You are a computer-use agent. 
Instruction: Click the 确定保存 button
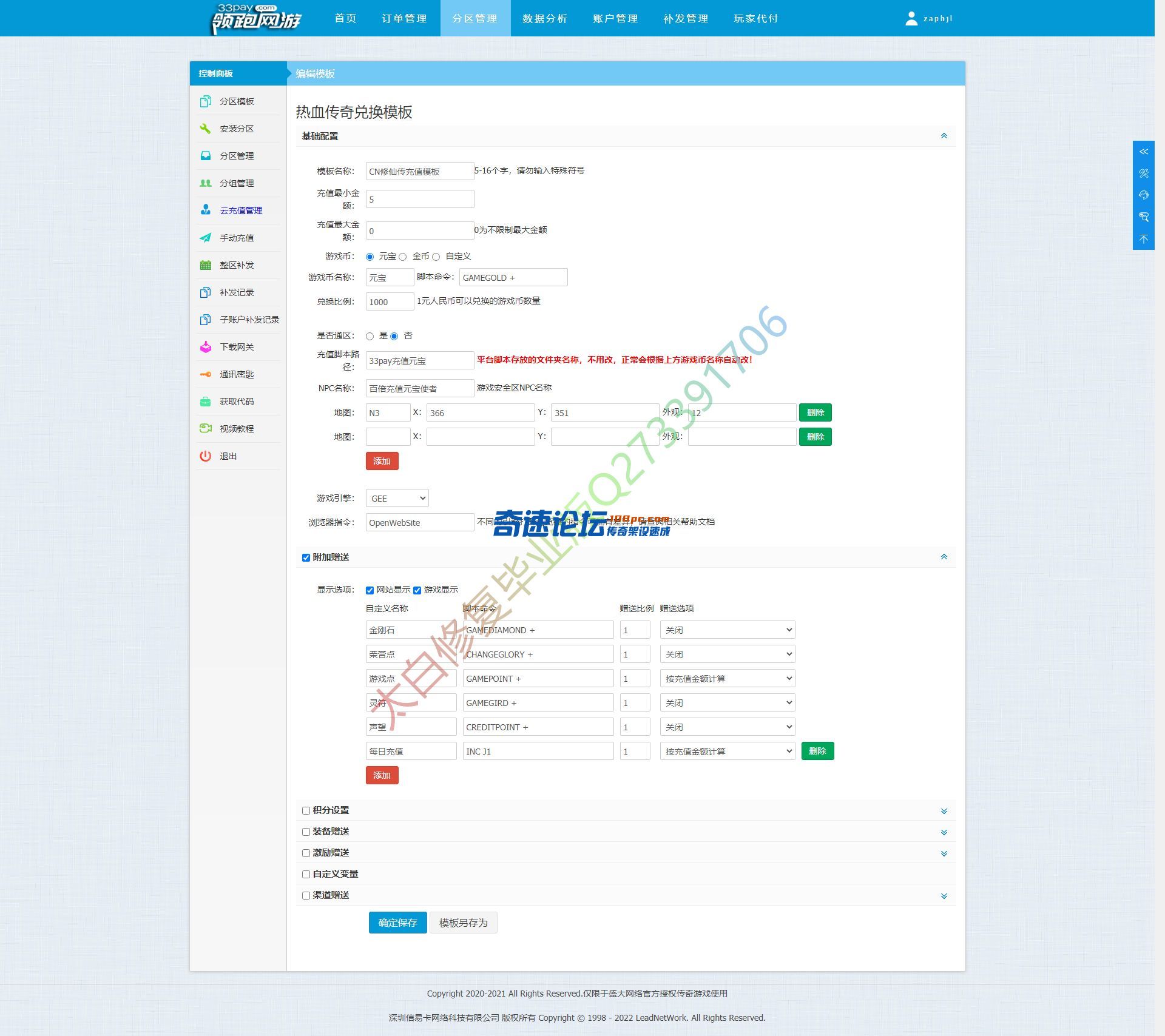pyautogui.click(x=397, y=923)
